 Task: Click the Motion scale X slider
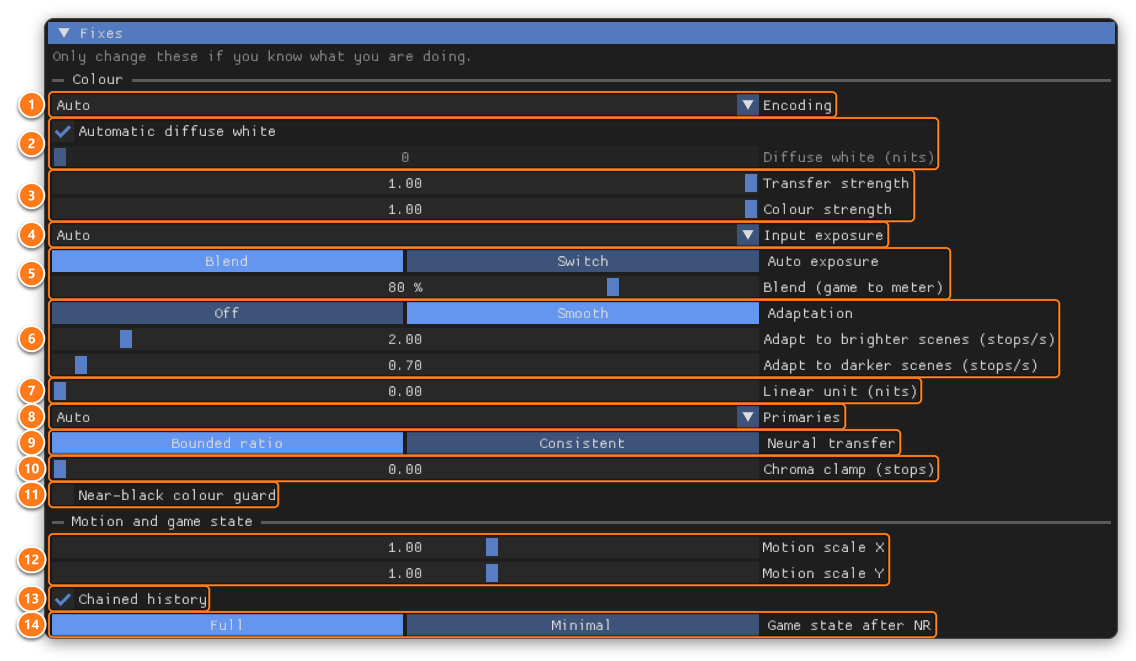pos(405,547)
